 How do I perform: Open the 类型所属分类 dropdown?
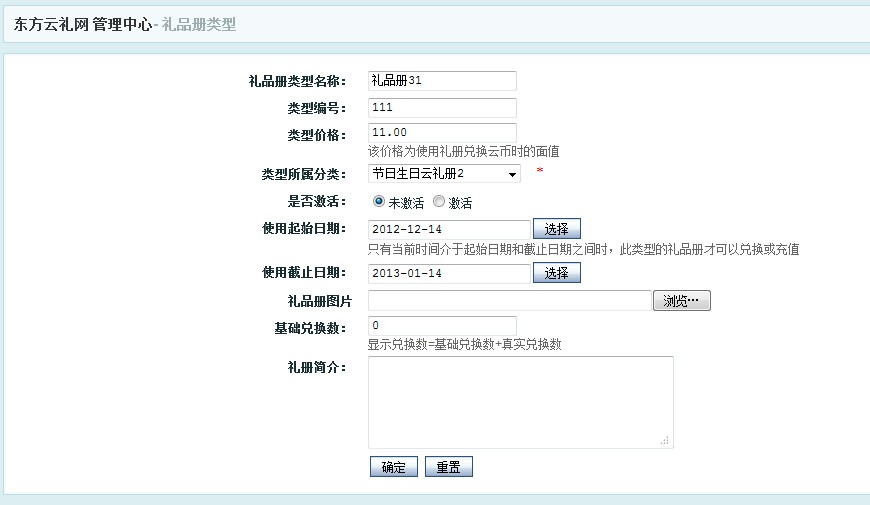(444, 174)
